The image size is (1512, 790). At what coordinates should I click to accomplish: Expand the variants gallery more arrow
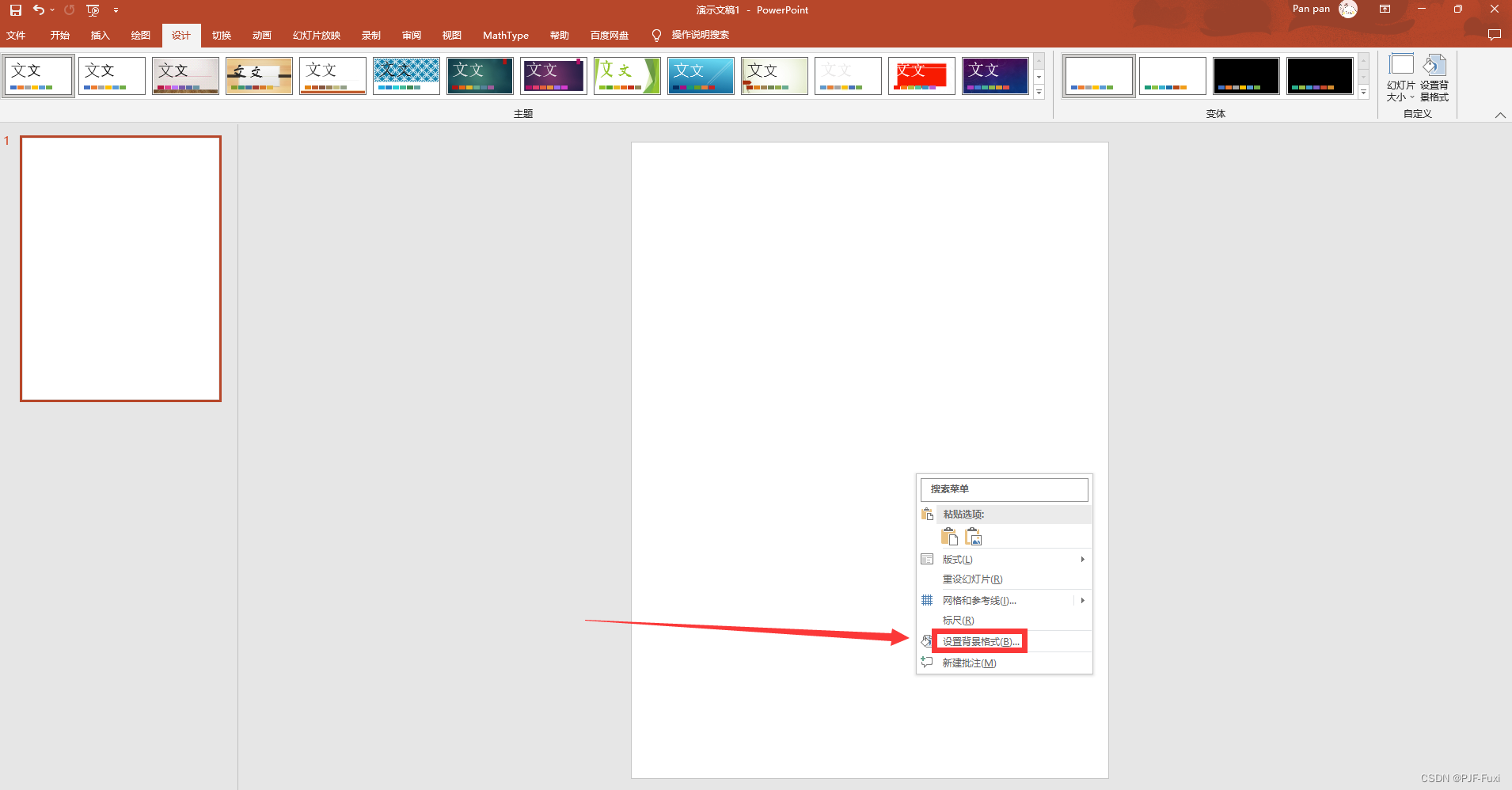point(1363,93)
